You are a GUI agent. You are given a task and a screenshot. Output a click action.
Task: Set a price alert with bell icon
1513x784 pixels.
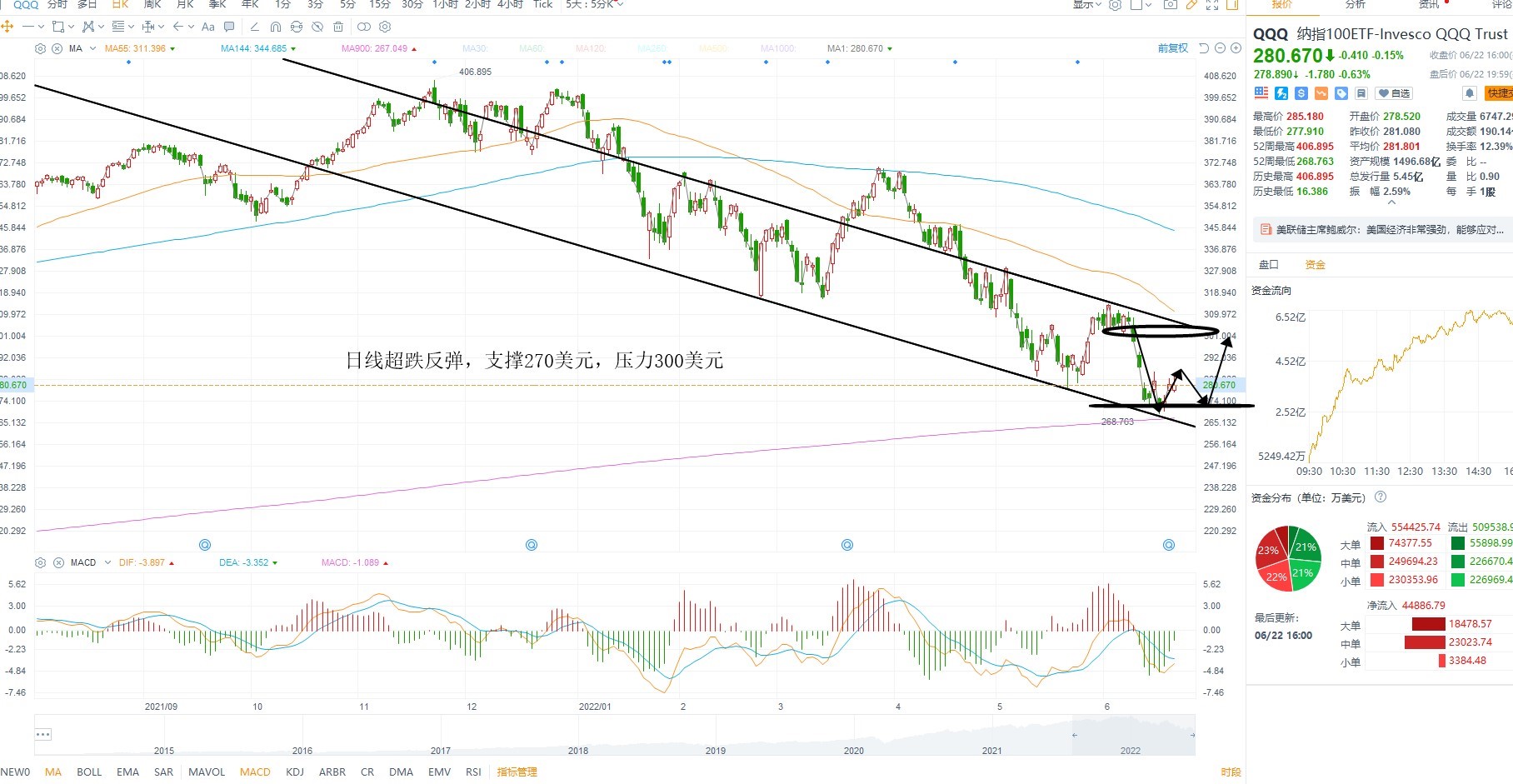coord(1470,93)
